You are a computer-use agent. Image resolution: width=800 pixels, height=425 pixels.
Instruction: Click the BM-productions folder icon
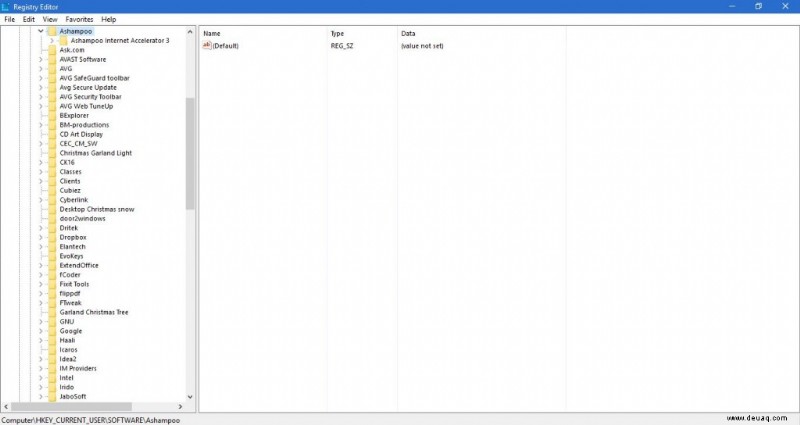coord(52,124)
